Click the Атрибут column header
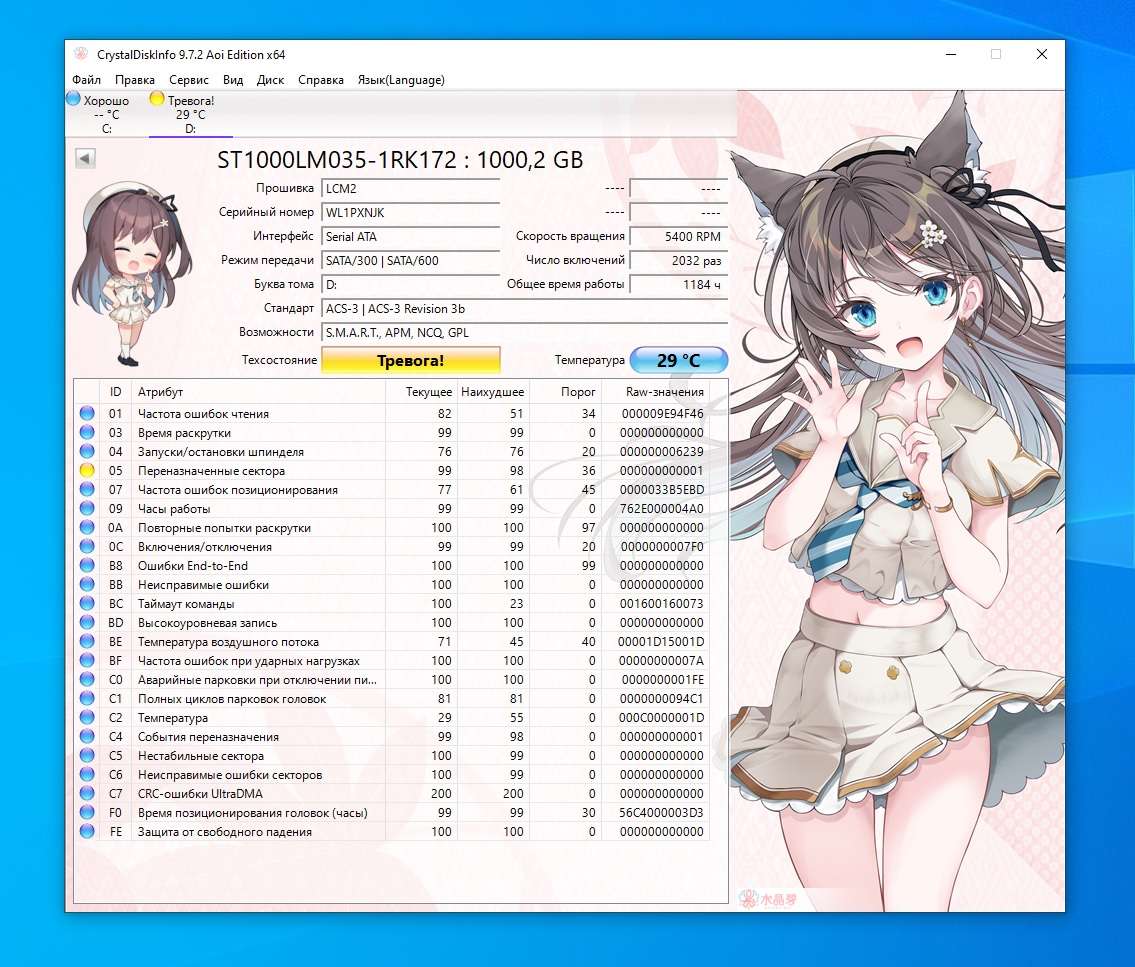Screen dimensions: 1135x967 (258, 392)
